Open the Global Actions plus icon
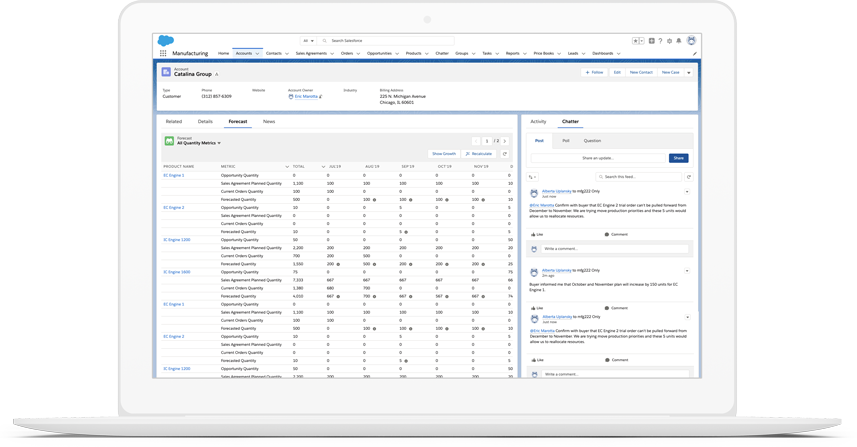This screenshot has width=857, height=447. [651, 41]
